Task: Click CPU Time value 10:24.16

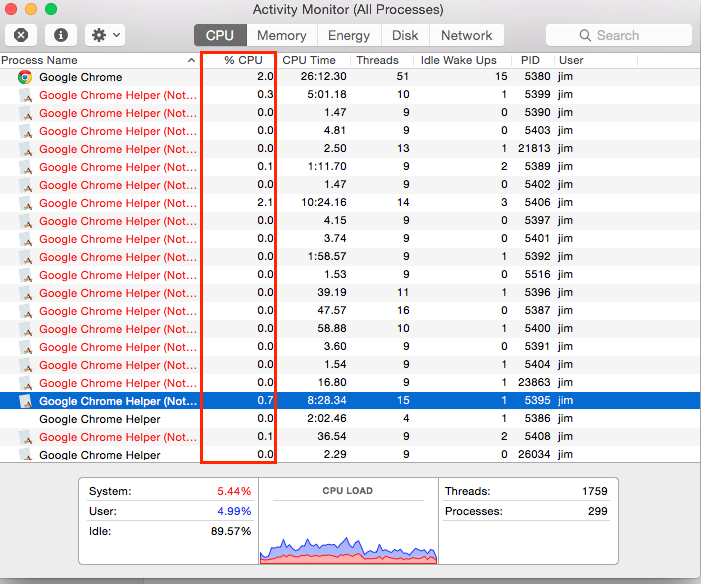Action: [324, 203]
